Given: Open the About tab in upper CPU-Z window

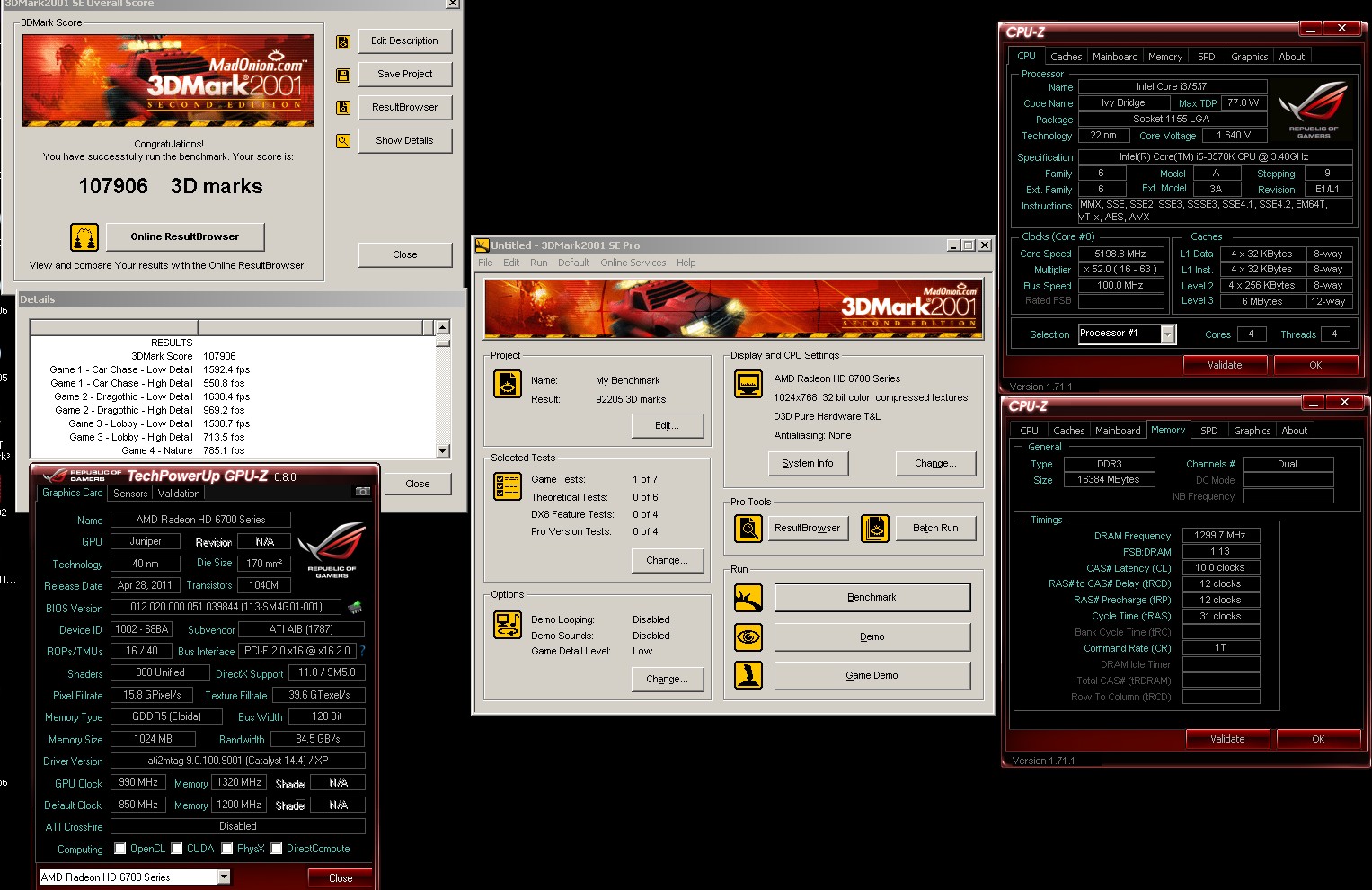Looking at the screenshot, I should [x=1292, y=57].
